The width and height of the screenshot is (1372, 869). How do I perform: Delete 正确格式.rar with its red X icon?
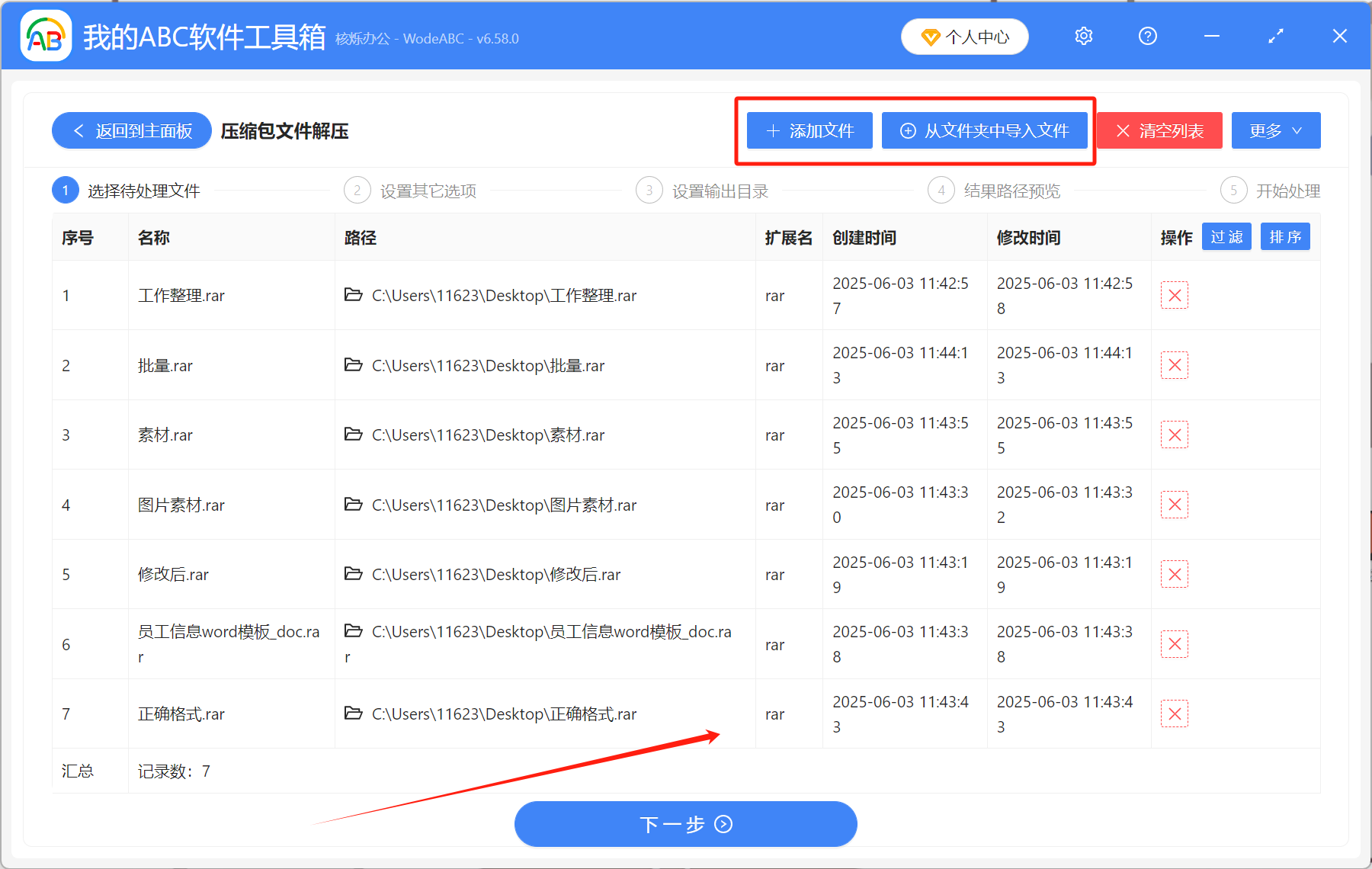(x=1175, y=713)
